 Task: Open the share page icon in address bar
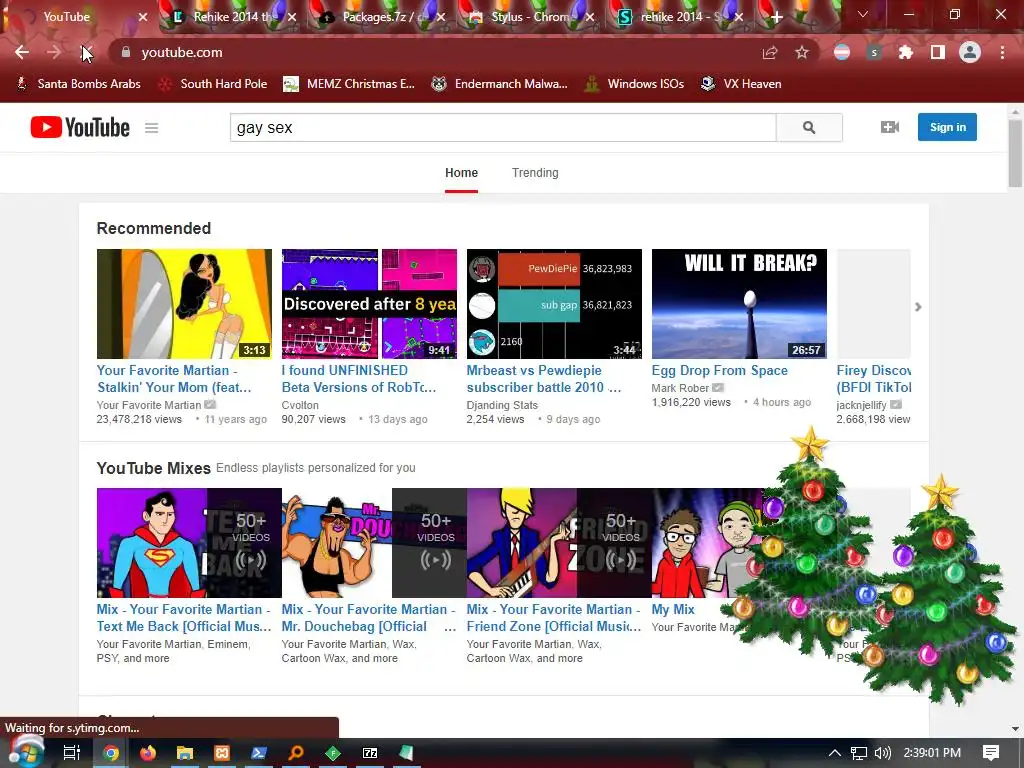click(x=770, y=53)
